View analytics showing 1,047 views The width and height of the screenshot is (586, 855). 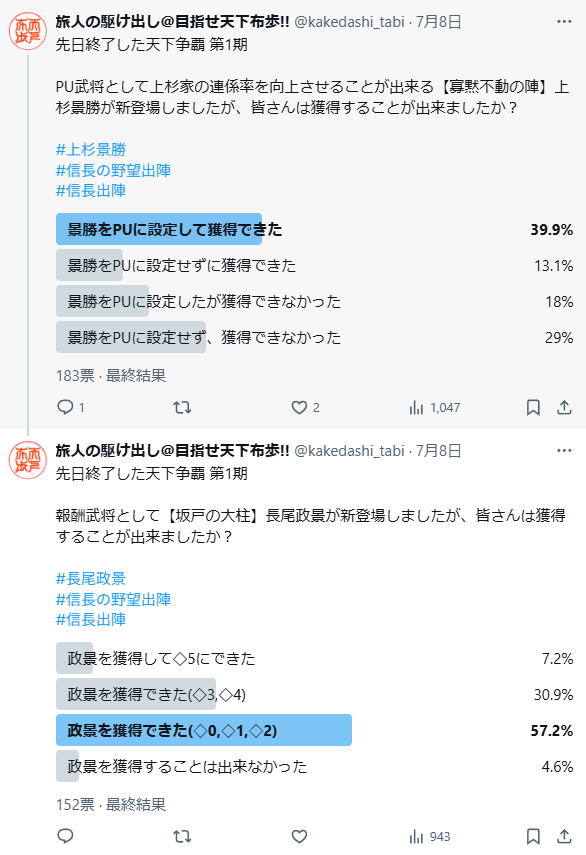(434, 407)
